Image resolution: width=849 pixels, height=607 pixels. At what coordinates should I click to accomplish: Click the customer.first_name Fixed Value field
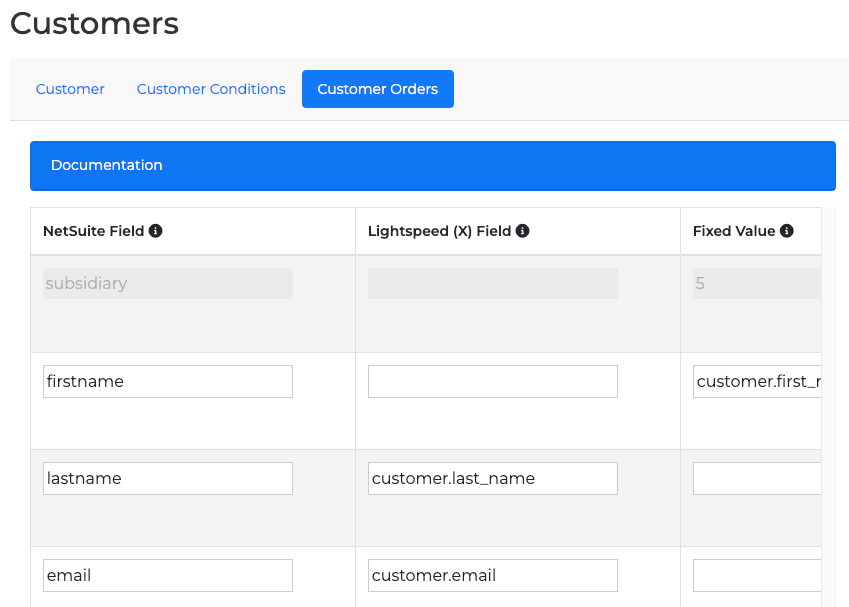click(756, 381)
